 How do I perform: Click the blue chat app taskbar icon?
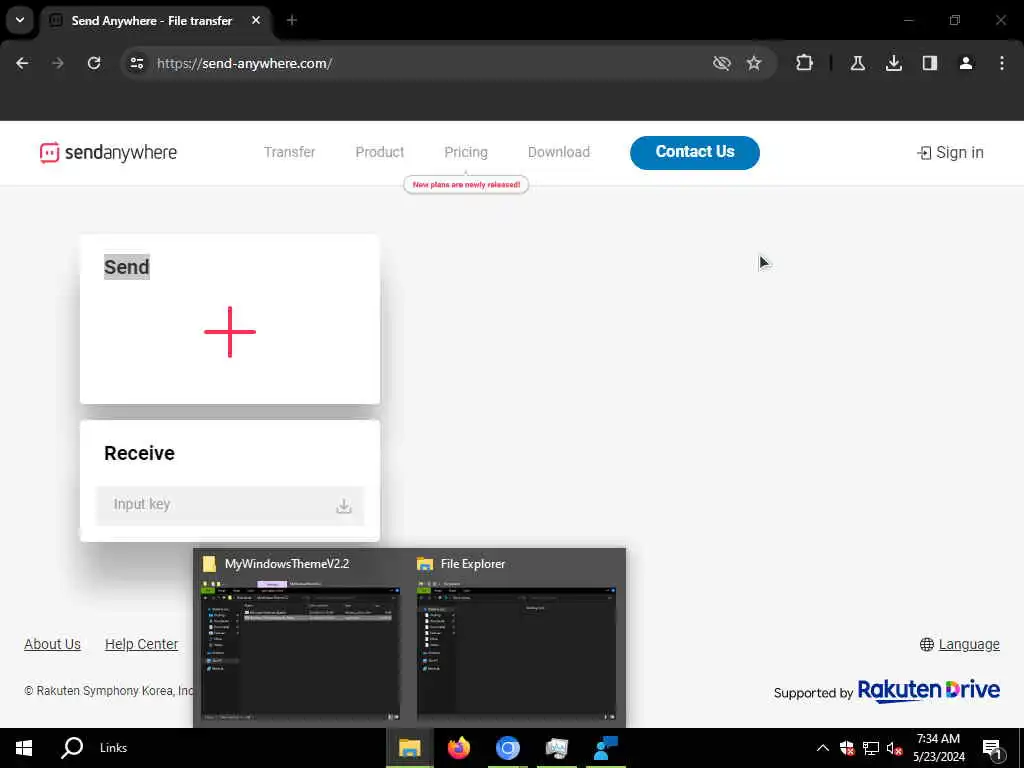pos(605,748)
